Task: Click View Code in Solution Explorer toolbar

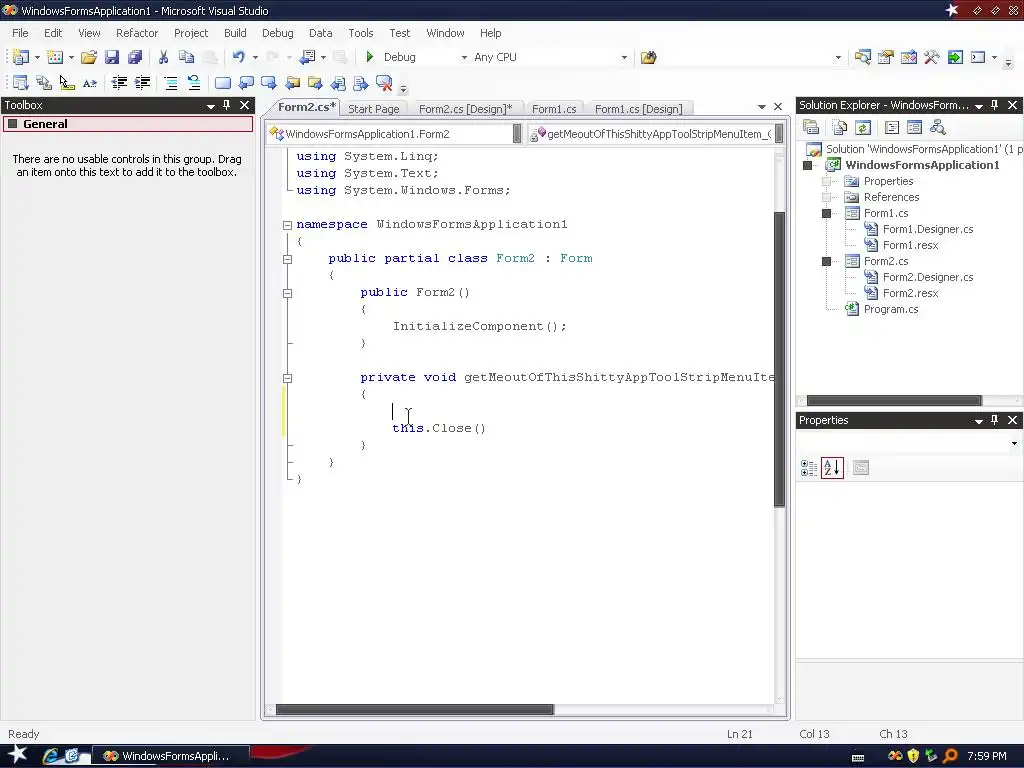Action: (x=891, y=127)
